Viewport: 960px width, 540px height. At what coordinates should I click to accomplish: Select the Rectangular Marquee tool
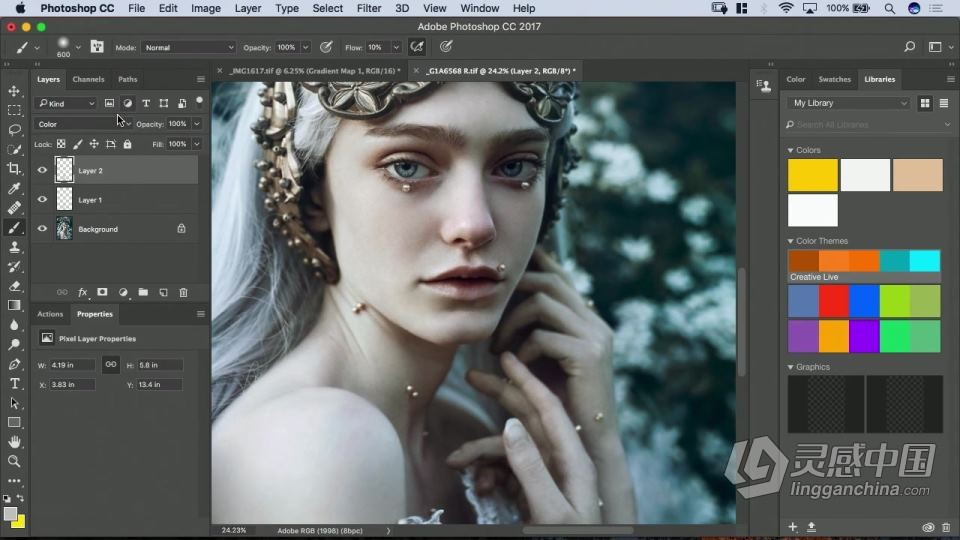tap(14, 110)
